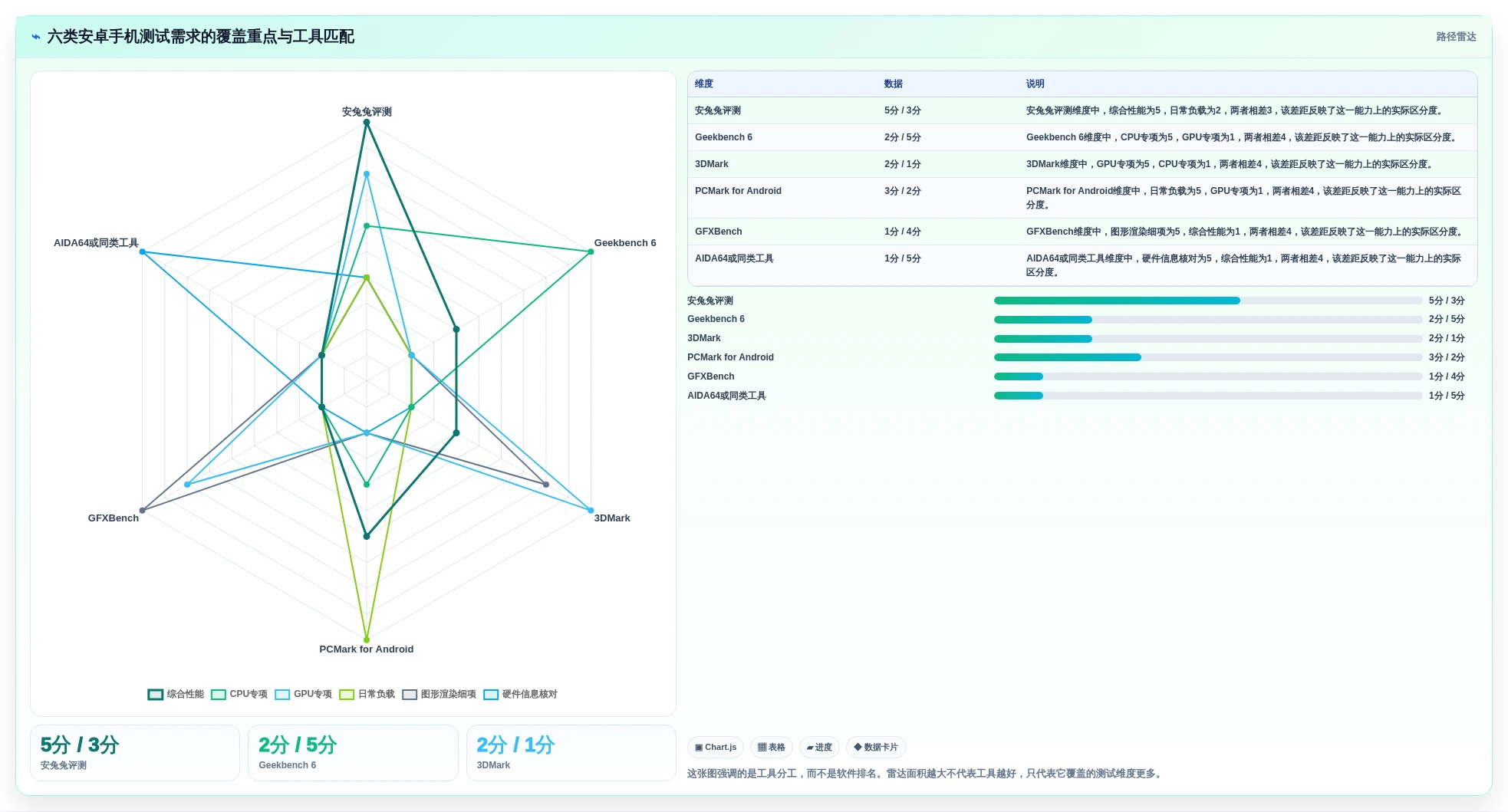Click the 1分 / 4分 value beside GFXBench progress bar
1508x812 pixels.
click(1447, 376)
